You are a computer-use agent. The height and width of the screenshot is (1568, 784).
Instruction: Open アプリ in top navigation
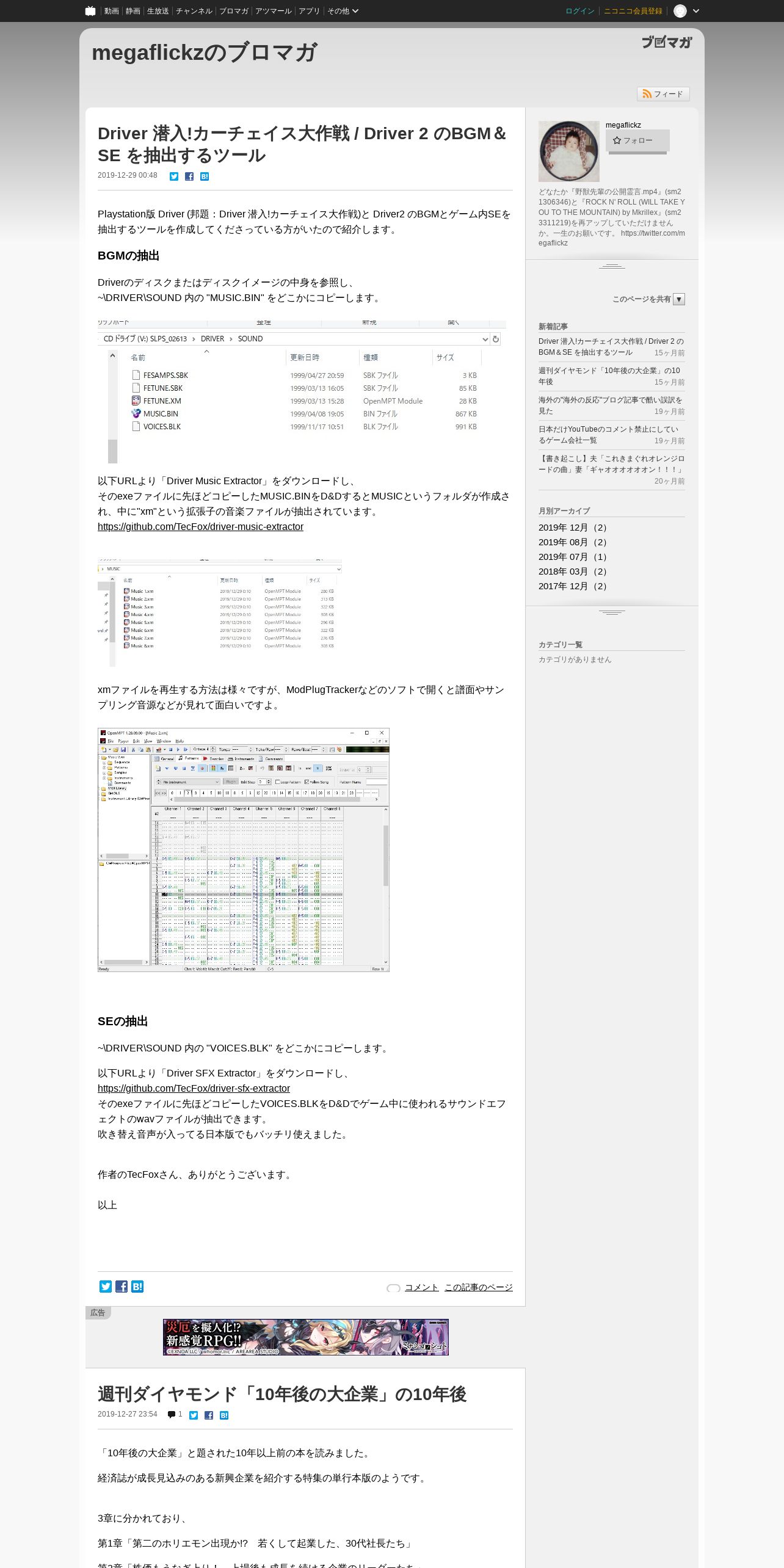coord(309,11)
